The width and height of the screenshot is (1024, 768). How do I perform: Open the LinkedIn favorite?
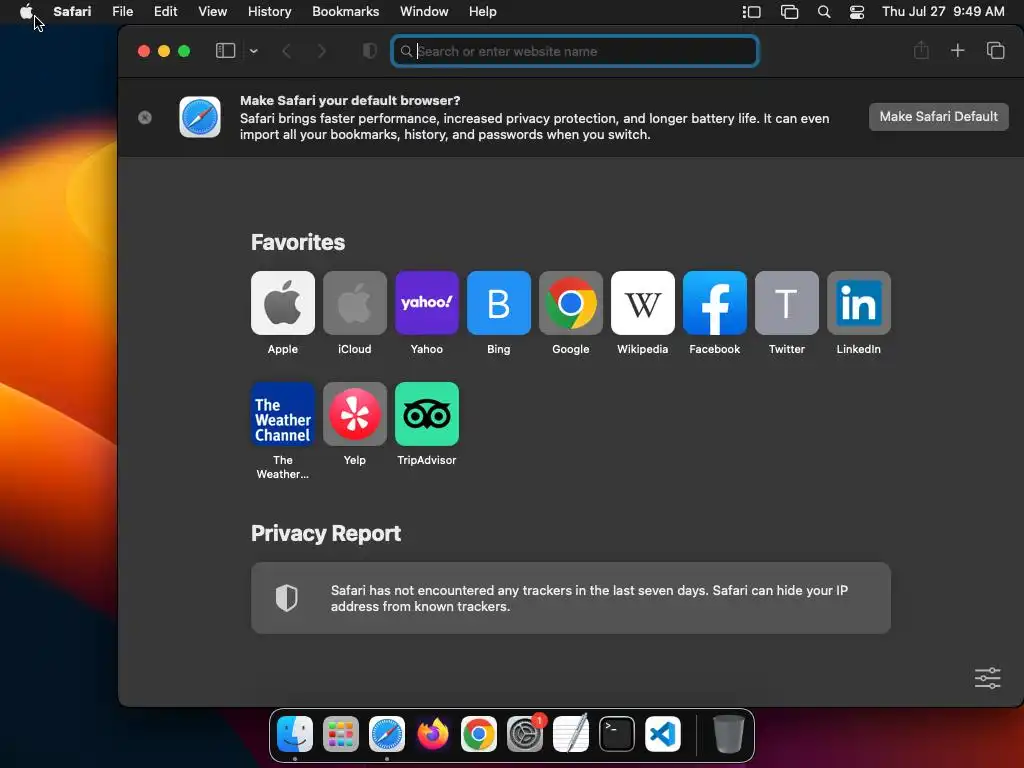click(859, 303)
